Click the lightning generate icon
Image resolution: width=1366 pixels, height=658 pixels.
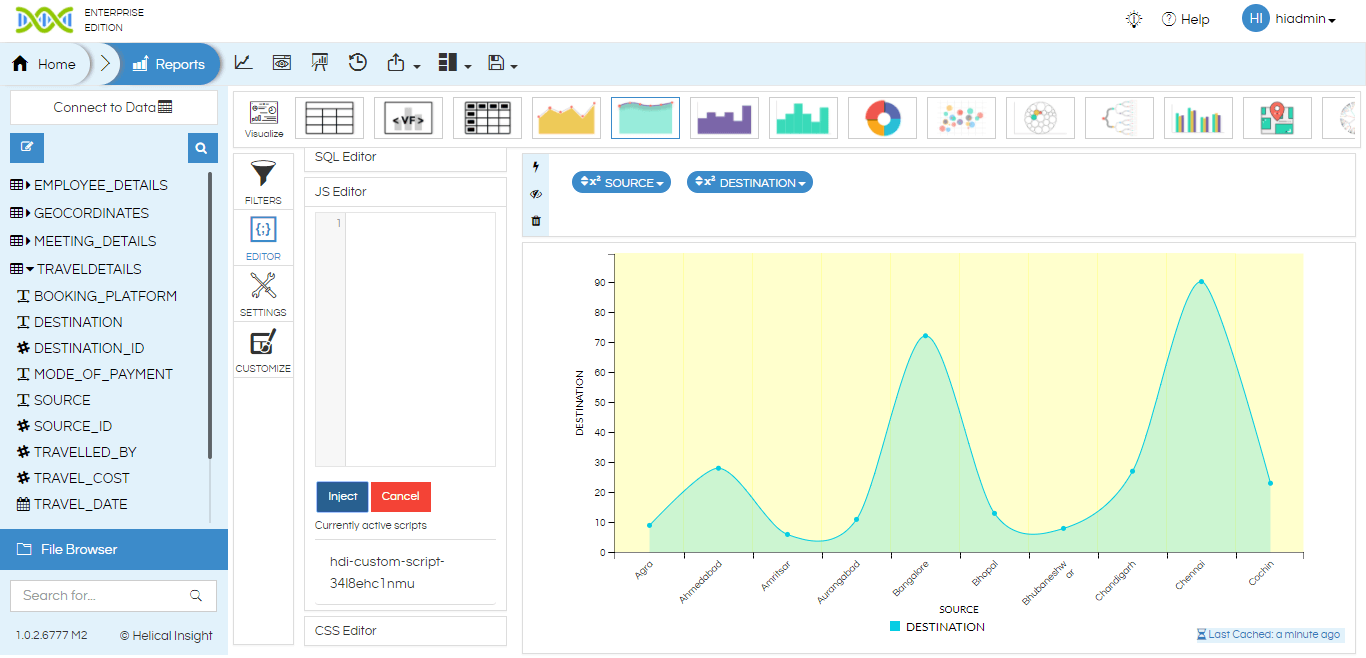click(536, 167)
